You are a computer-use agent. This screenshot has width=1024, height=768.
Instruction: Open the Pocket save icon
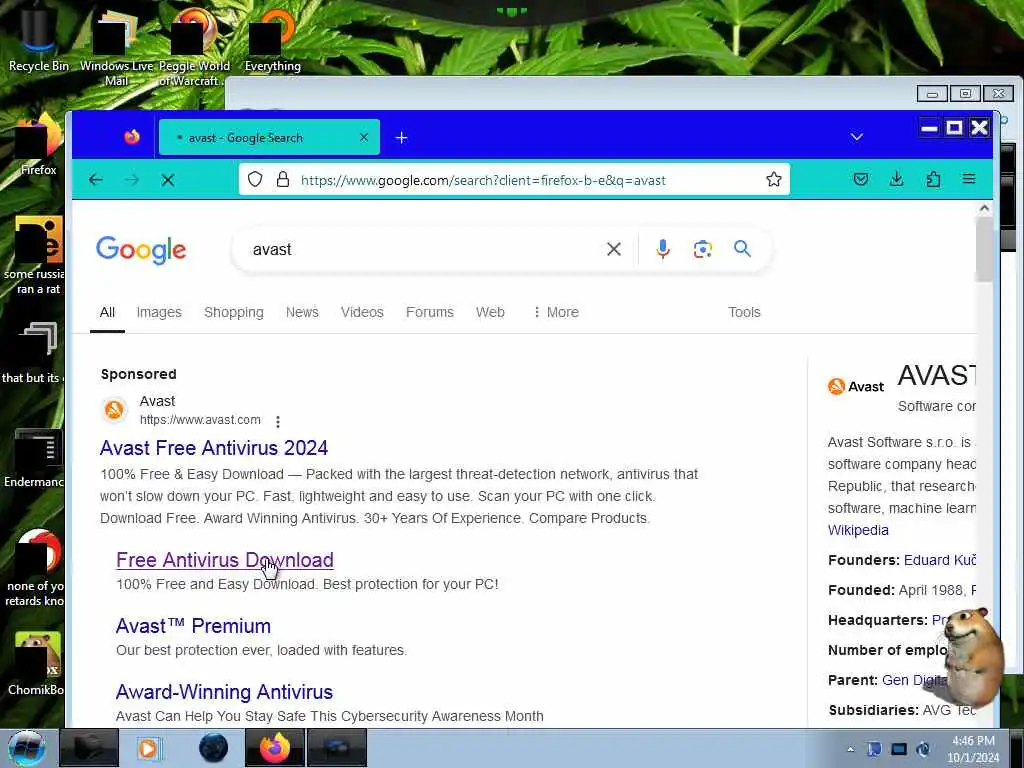click(x=861, y=179)
